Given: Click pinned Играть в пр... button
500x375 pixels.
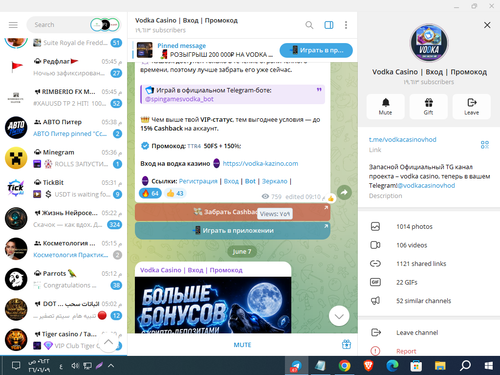Looking at the screenshot, I should pyautogui.click(x=316, y=50).
